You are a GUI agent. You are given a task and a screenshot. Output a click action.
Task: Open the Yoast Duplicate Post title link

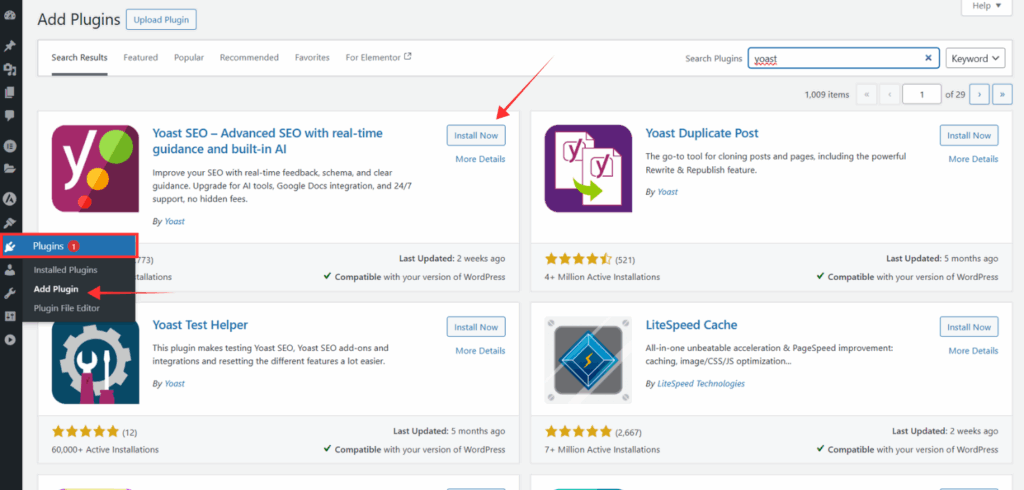coord(702,133)
